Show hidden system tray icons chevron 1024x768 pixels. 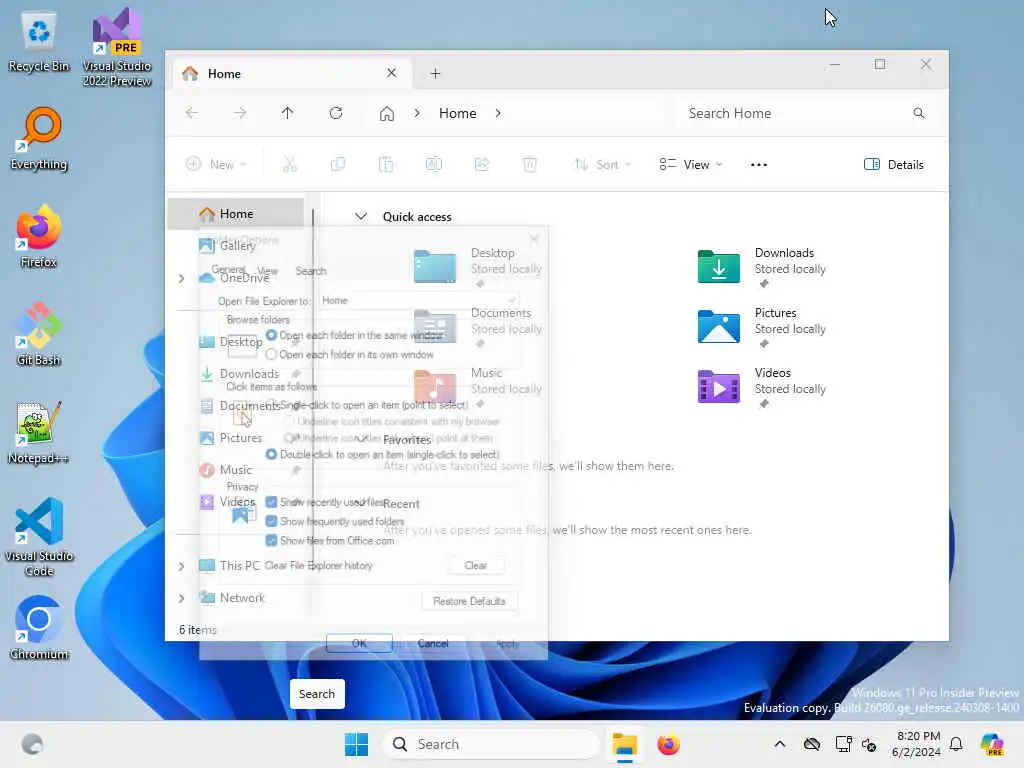(780, 744)
